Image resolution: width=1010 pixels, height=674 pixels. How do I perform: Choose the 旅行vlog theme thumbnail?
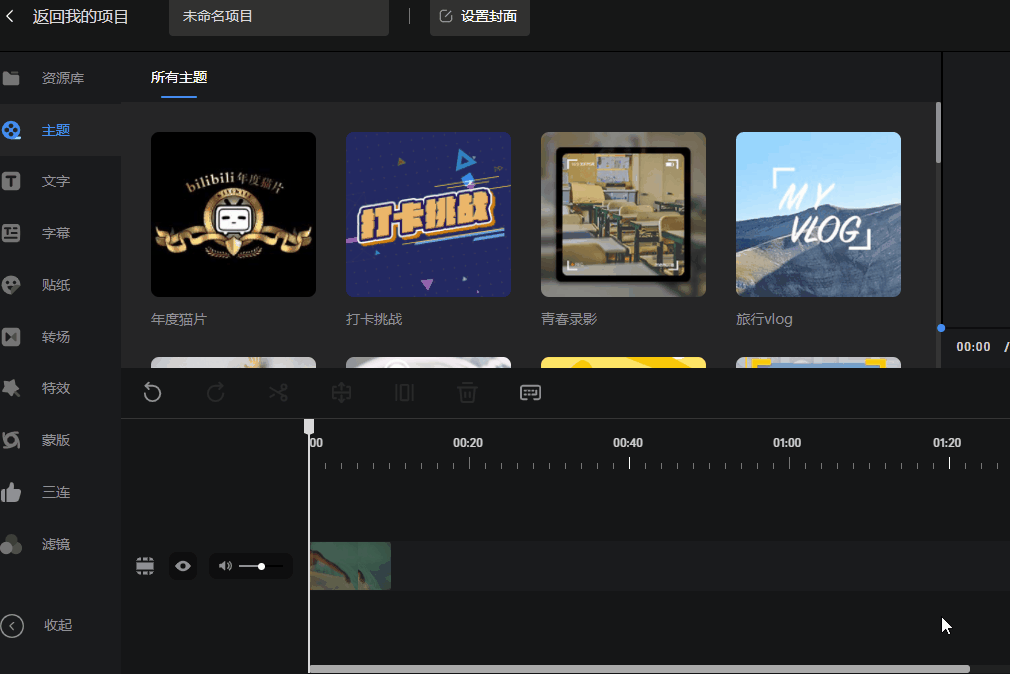pyautogui.click(x=818, y=215)
